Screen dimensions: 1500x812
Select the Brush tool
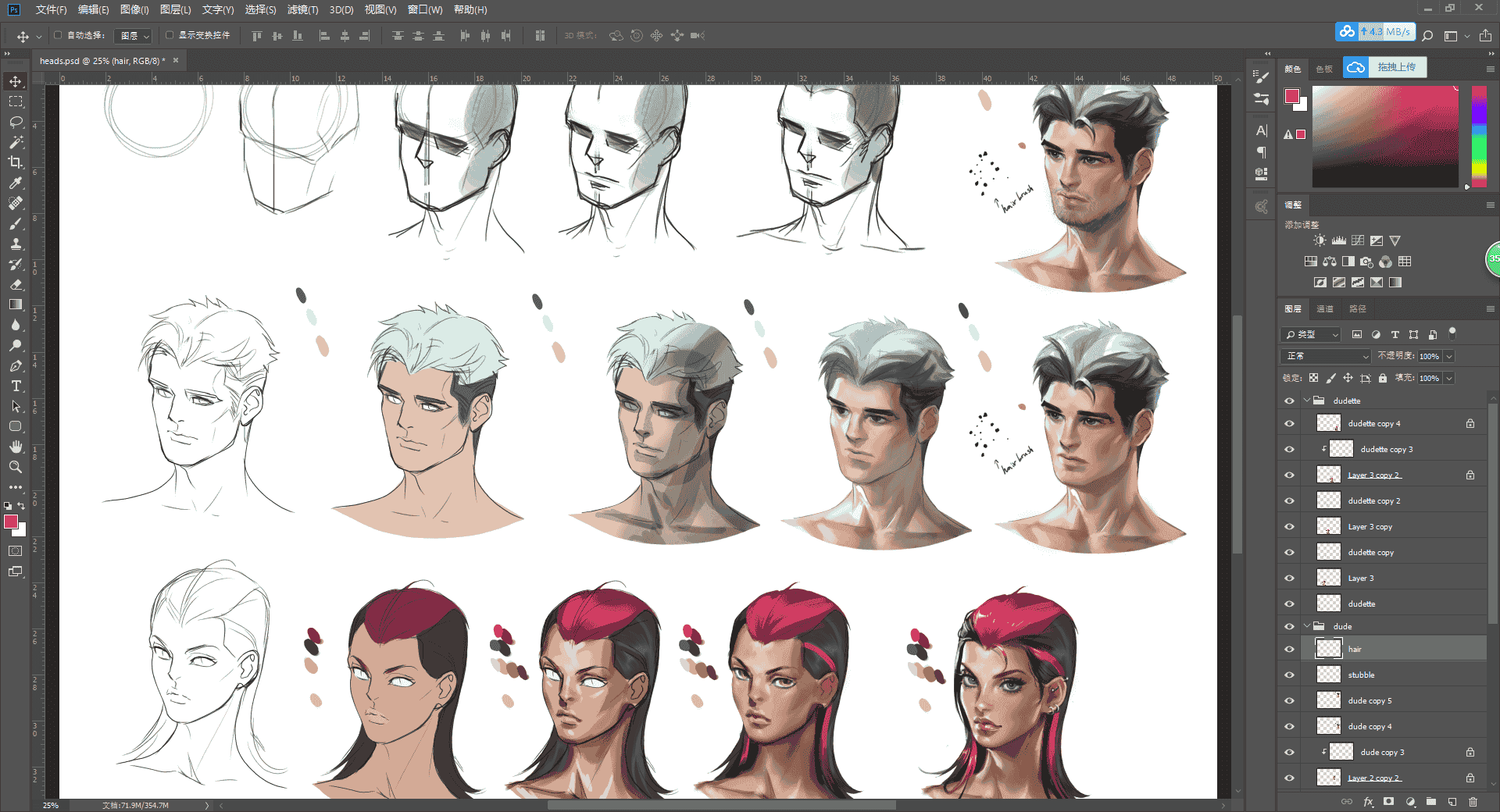point(16,223)
